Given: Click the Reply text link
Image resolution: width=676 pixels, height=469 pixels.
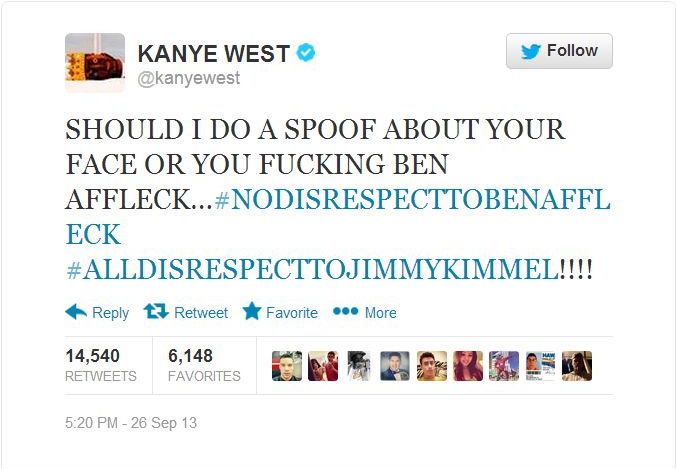Looking at the screenshot, I should (x=110, y=313).
